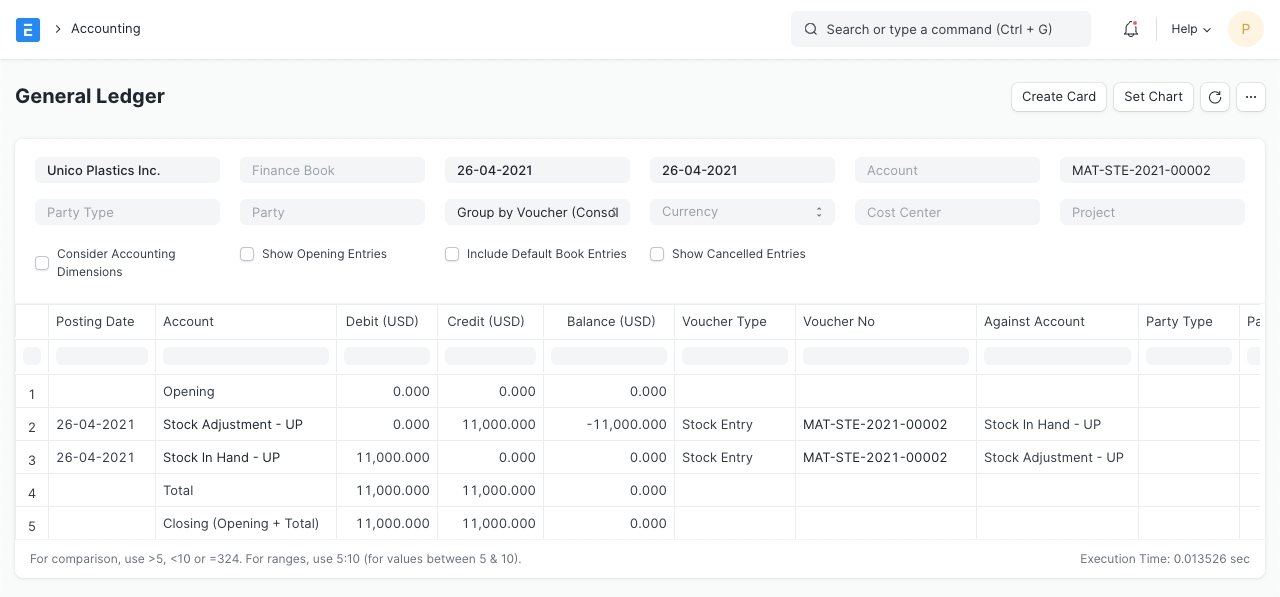Open the Help dropdown menu

[x=1191, y=29]
